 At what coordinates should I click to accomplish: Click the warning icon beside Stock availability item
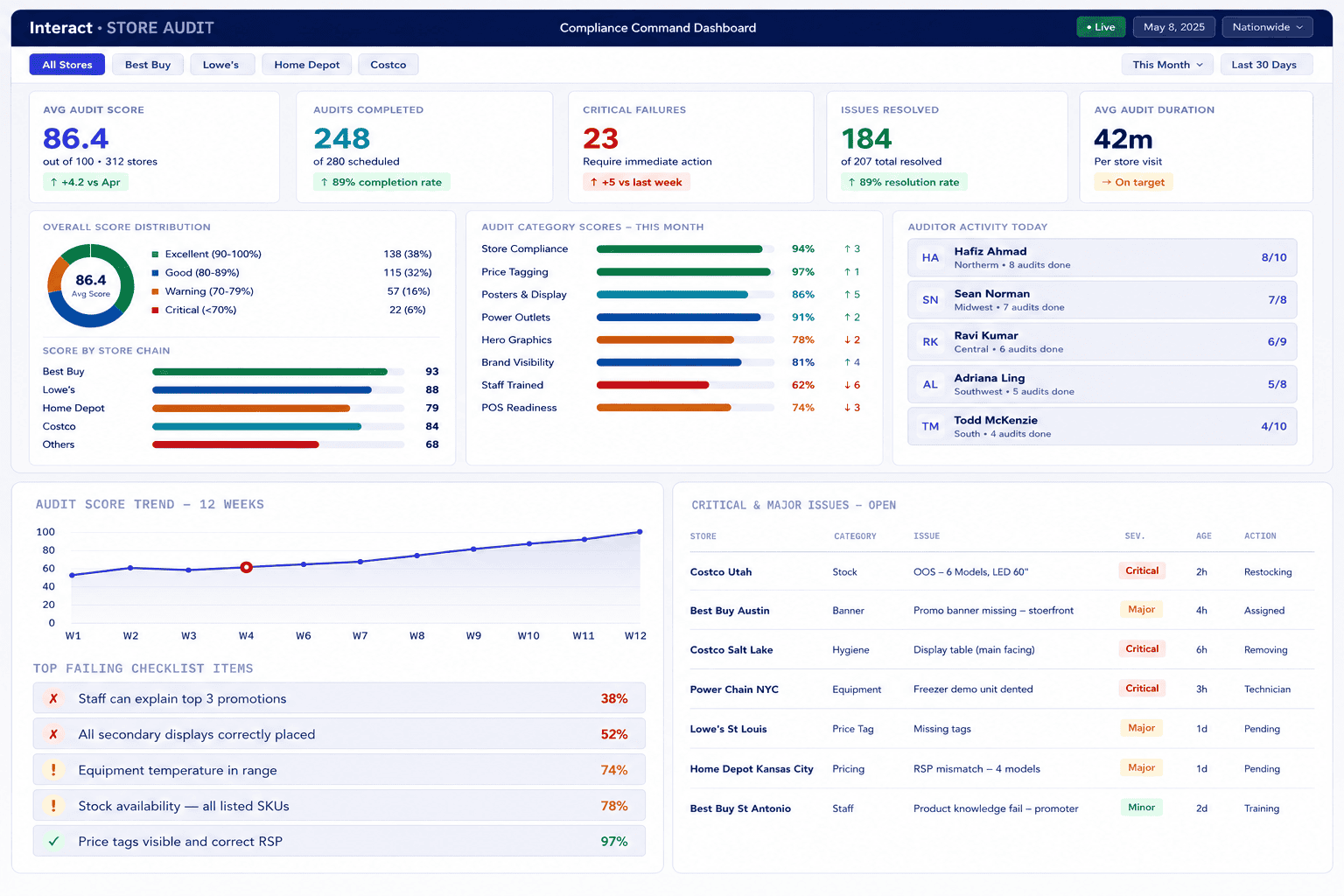click(x=53, y=806)
